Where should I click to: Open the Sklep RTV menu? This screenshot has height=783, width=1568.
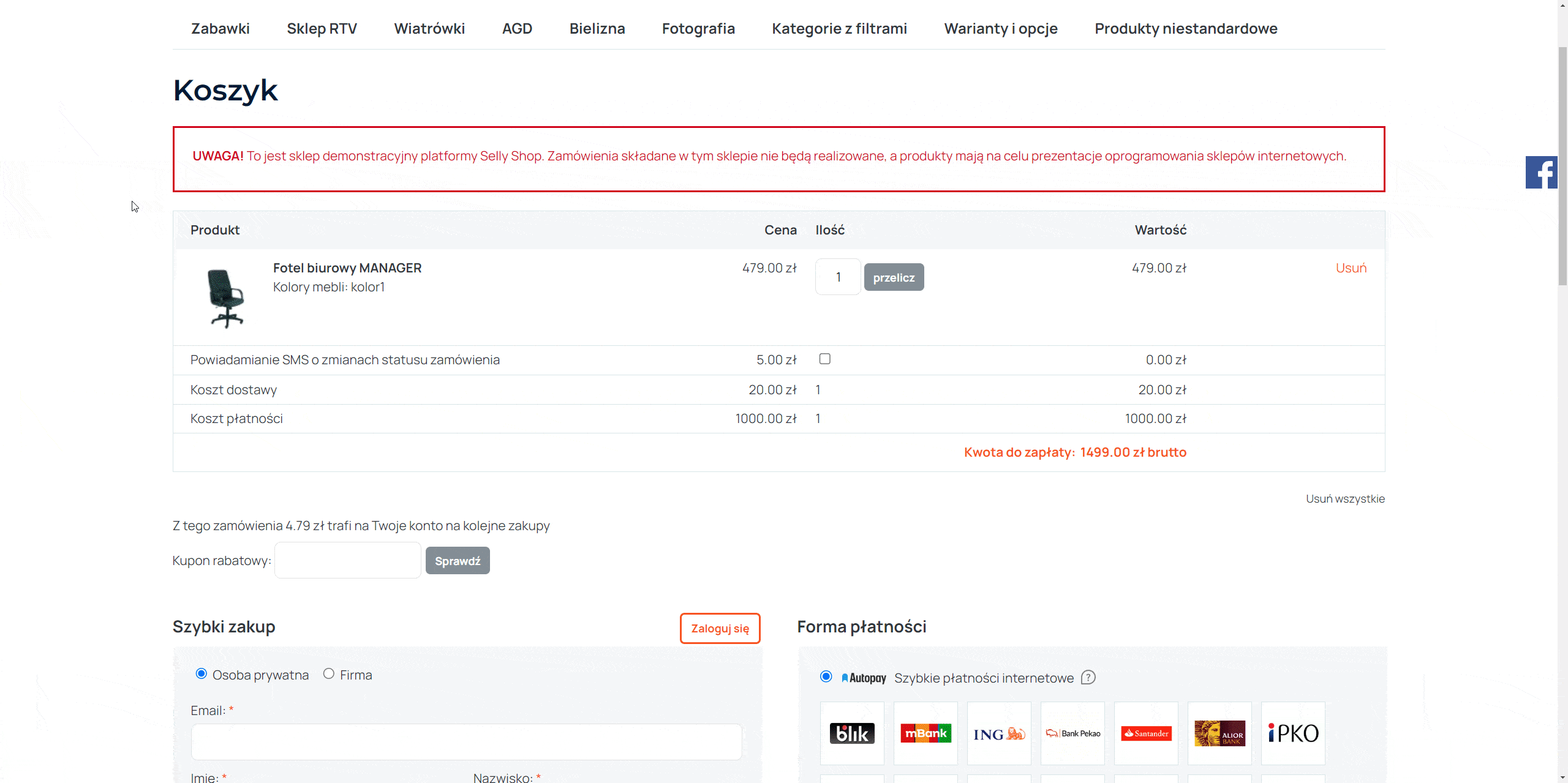pyautogui.click(x=322, y=29)
